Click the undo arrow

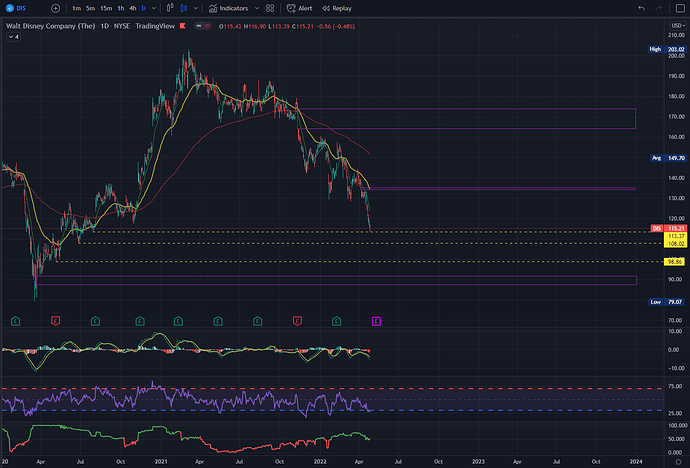642,8
